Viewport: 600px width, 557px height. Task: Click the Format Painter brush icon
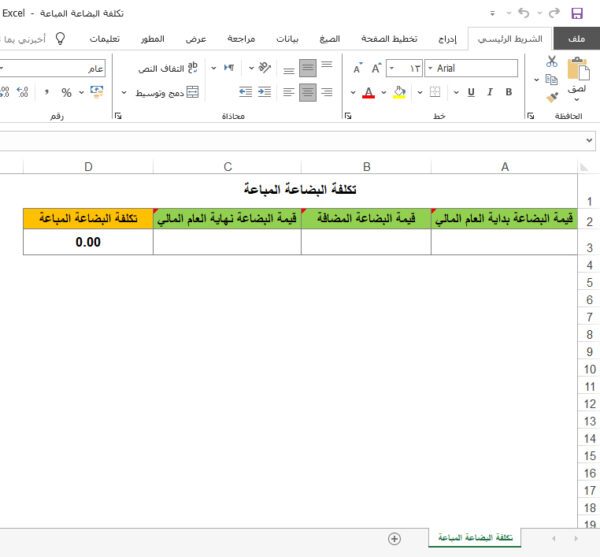click(x=551, y=98)
